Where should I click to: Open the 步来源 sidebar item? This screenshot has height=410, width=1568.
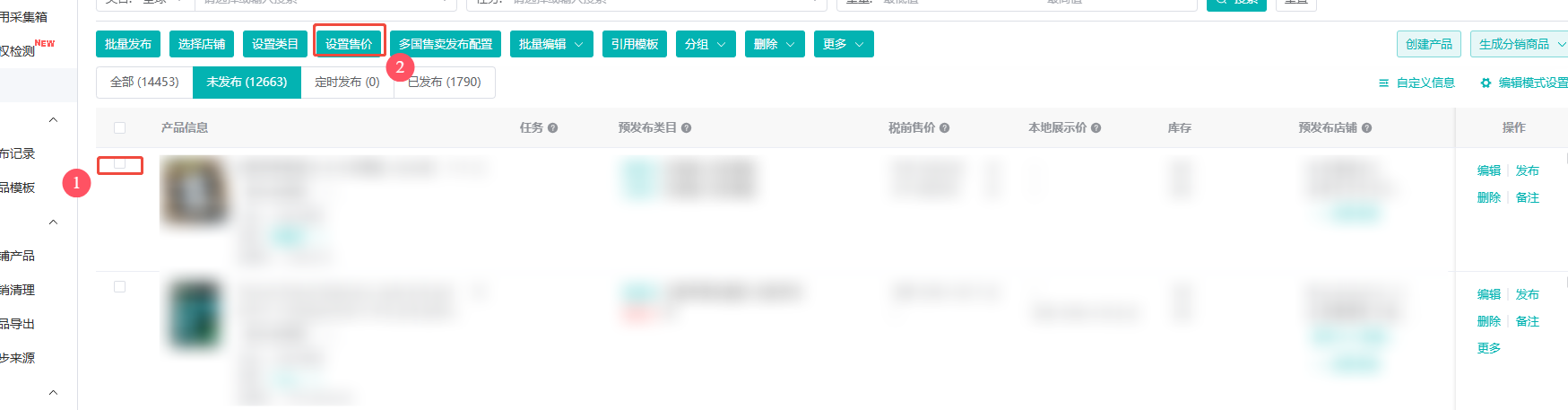(x=18, y=358)
